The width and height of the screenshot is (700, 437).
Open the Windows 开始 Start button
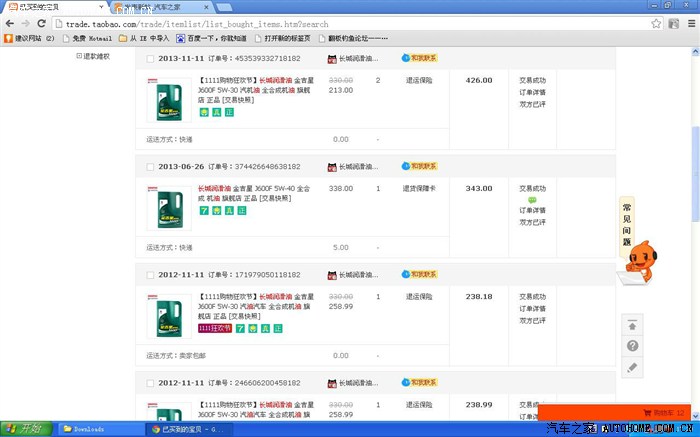pyautogui.click(x=23, y=429)
